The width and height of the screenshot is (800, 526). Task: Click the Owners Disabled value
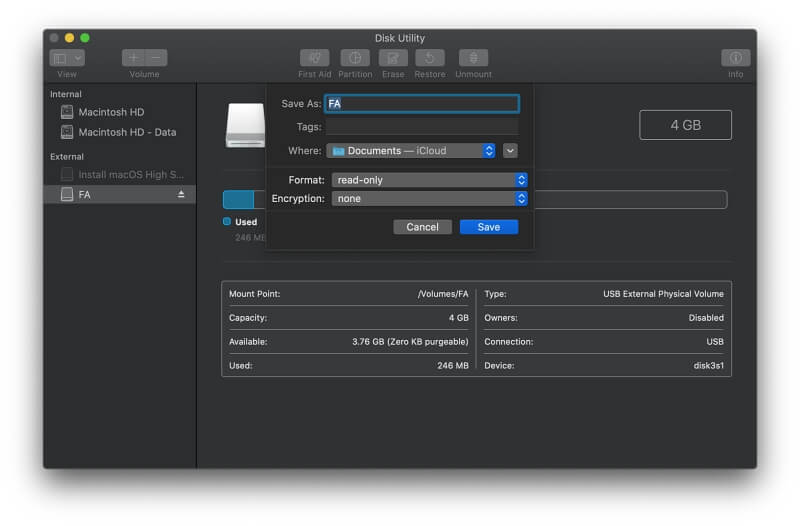[x=706, y=318]
